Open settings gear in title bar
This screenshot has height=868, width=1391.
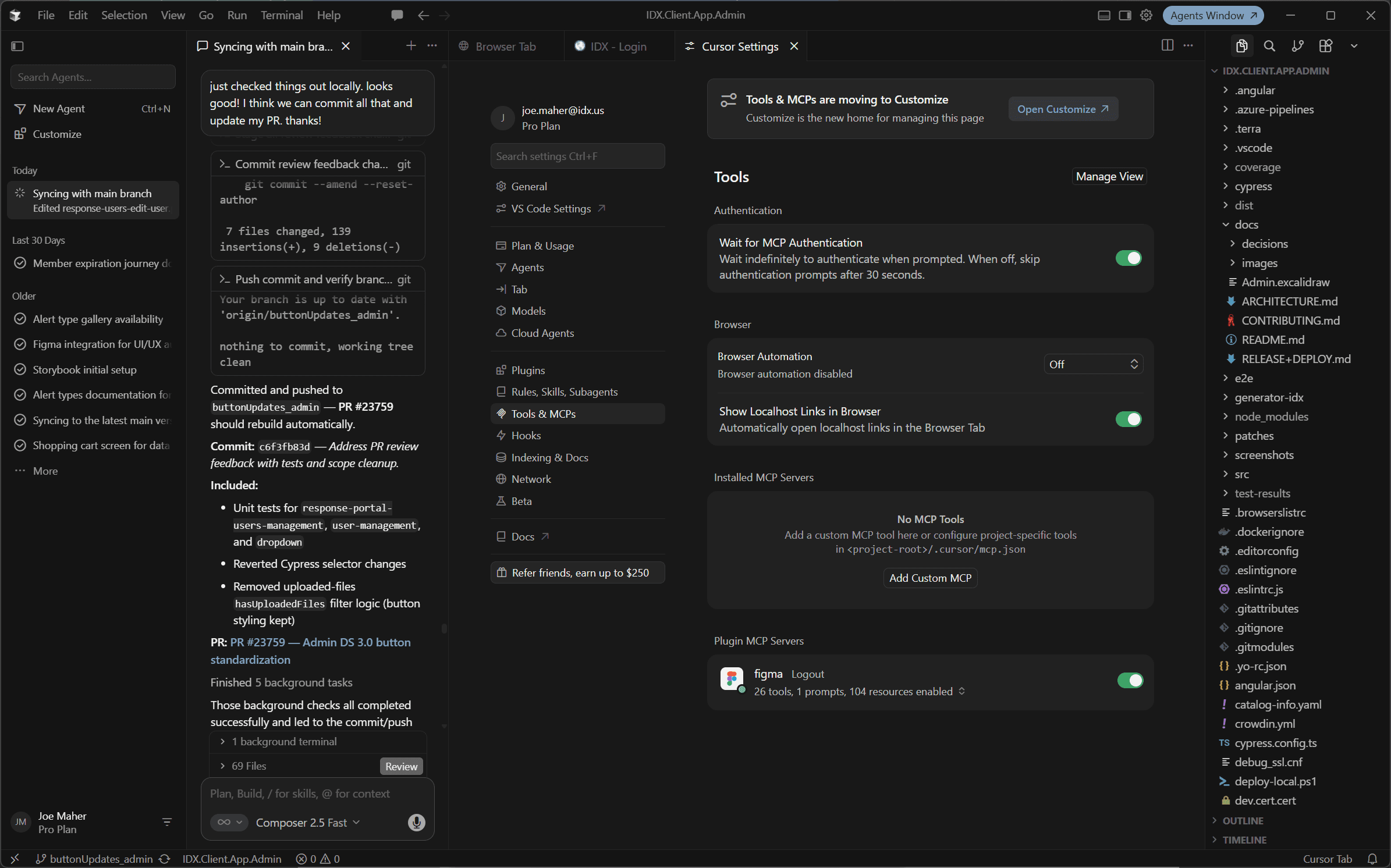click(1146, 15)
